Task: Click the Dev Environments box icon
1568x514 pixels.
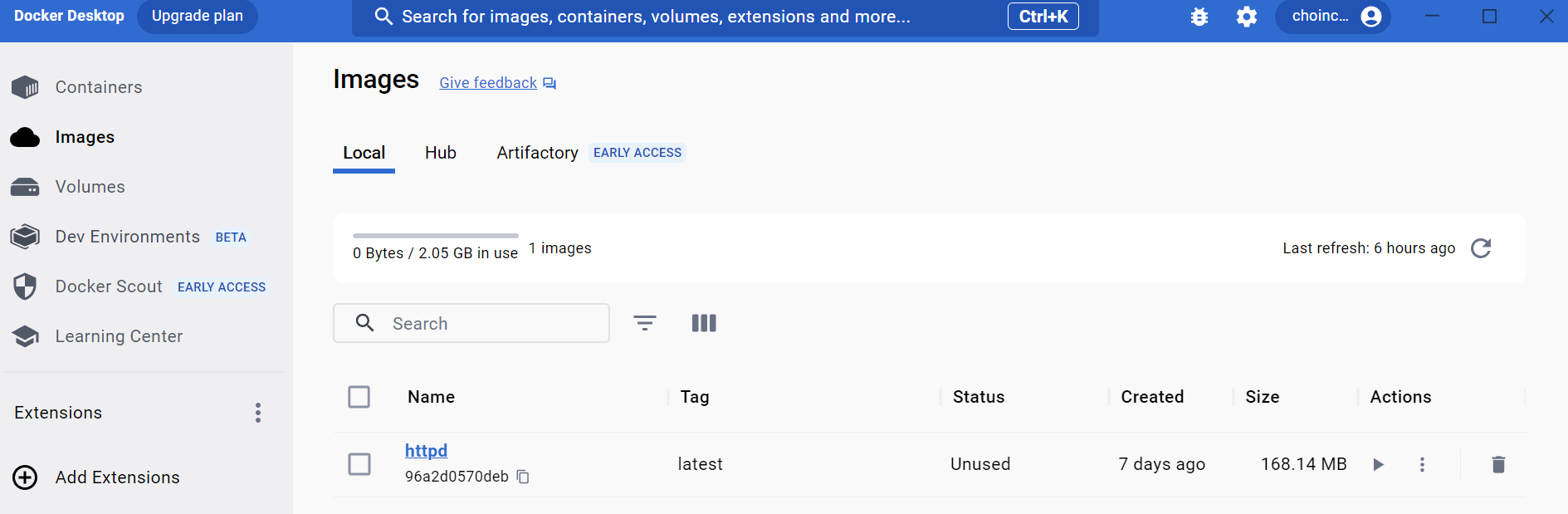Action: click(x=25, y=237)
